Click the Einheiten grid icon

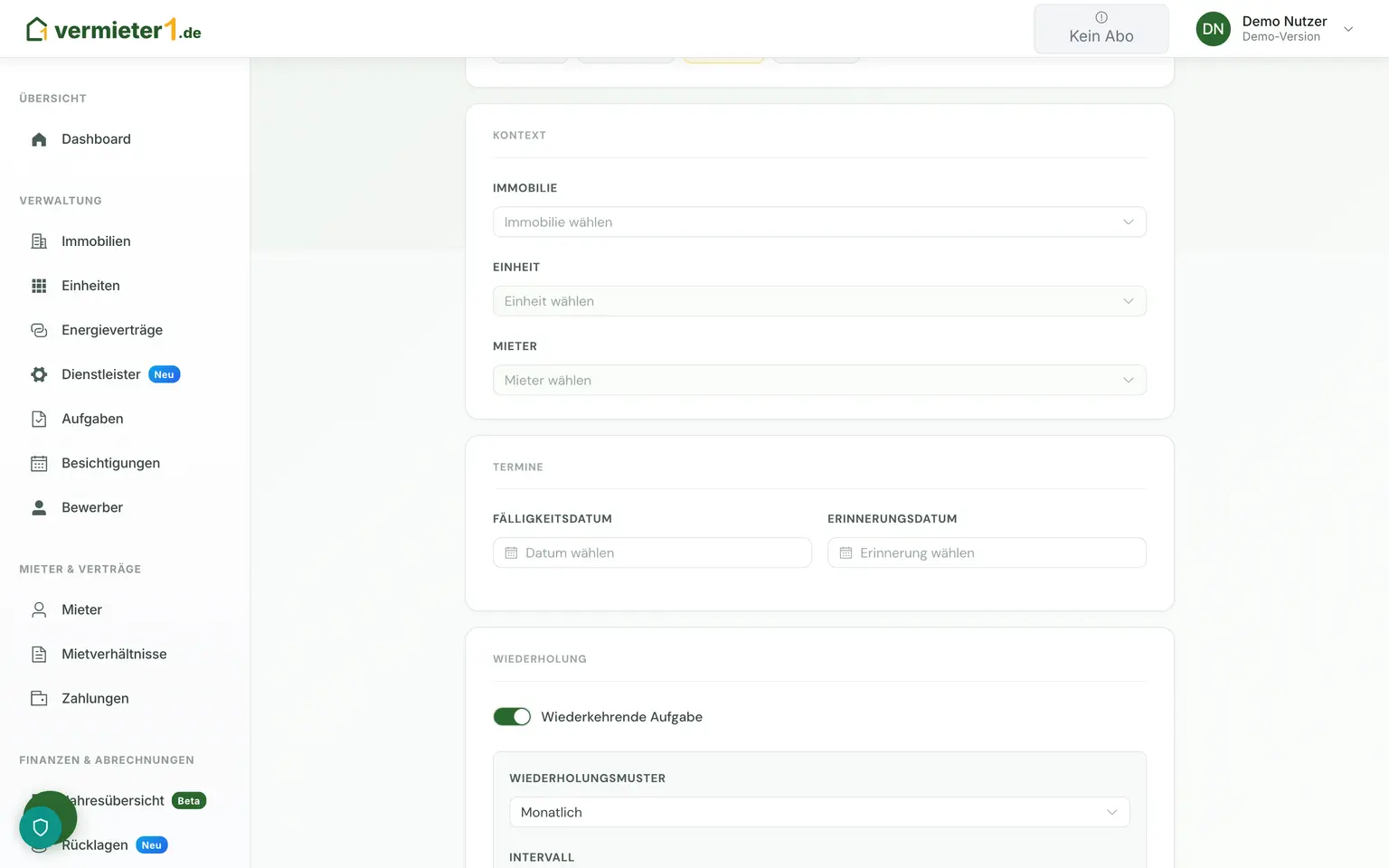tap(39, 286)
